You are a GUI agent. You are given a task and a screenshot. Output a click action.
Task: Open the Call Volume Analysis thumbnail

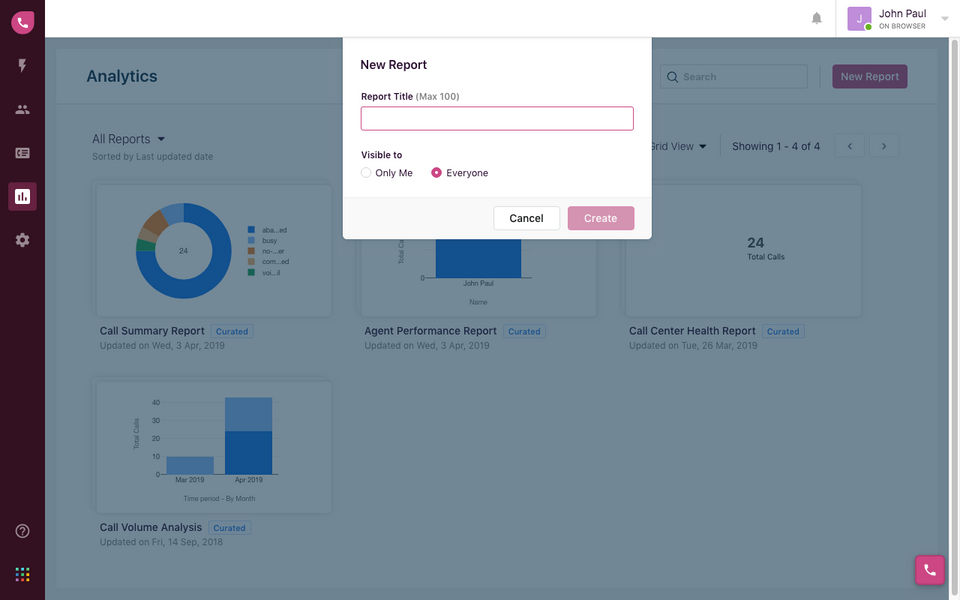pos(213,446)
